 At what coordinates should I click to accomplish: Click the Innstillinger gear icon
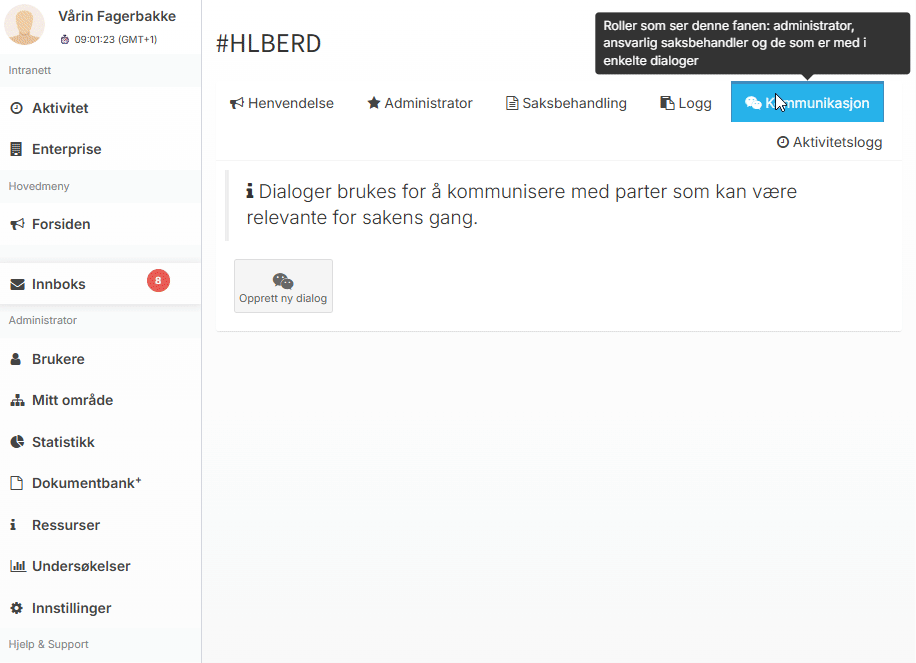click(x=16, y=608)
